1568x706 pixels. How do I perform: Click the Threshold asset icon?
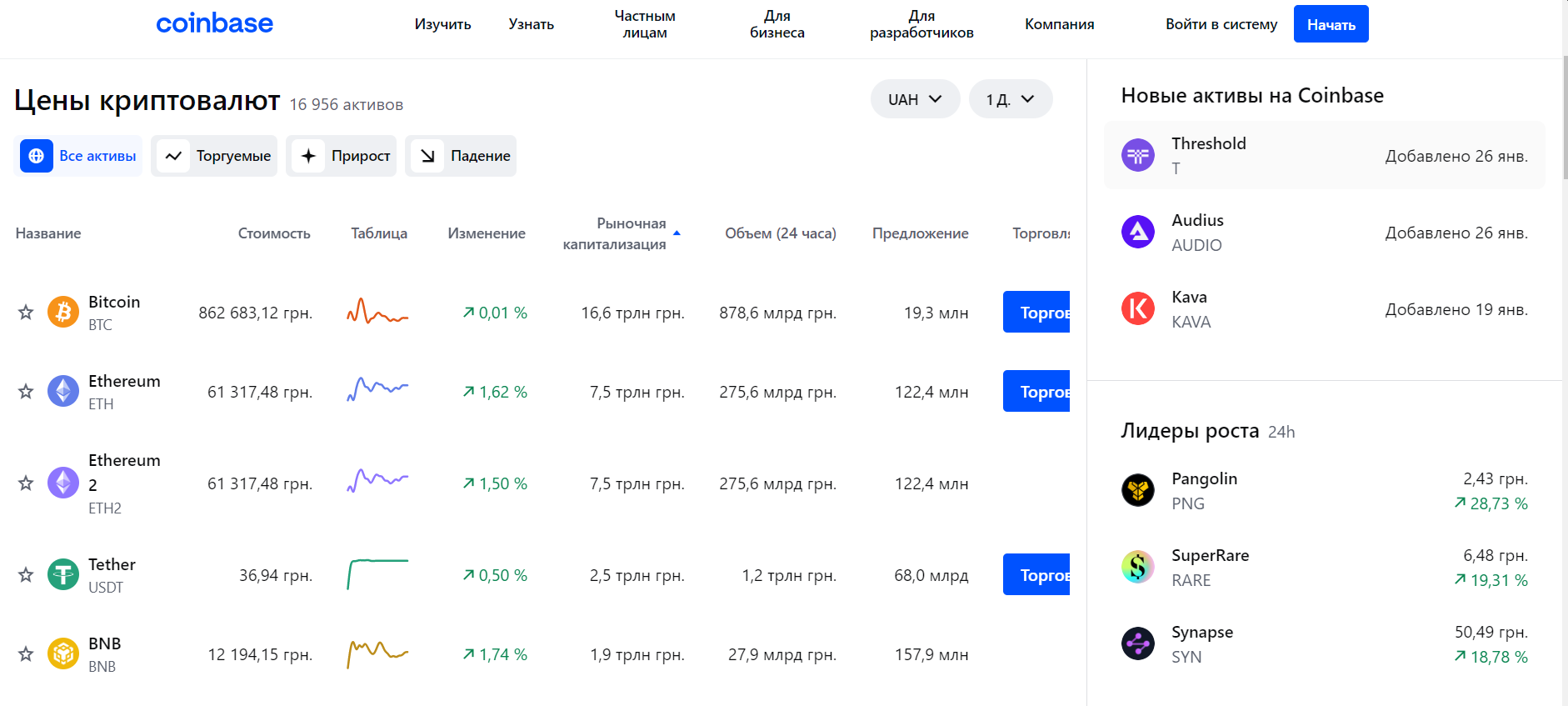(x=1138, y=155)
